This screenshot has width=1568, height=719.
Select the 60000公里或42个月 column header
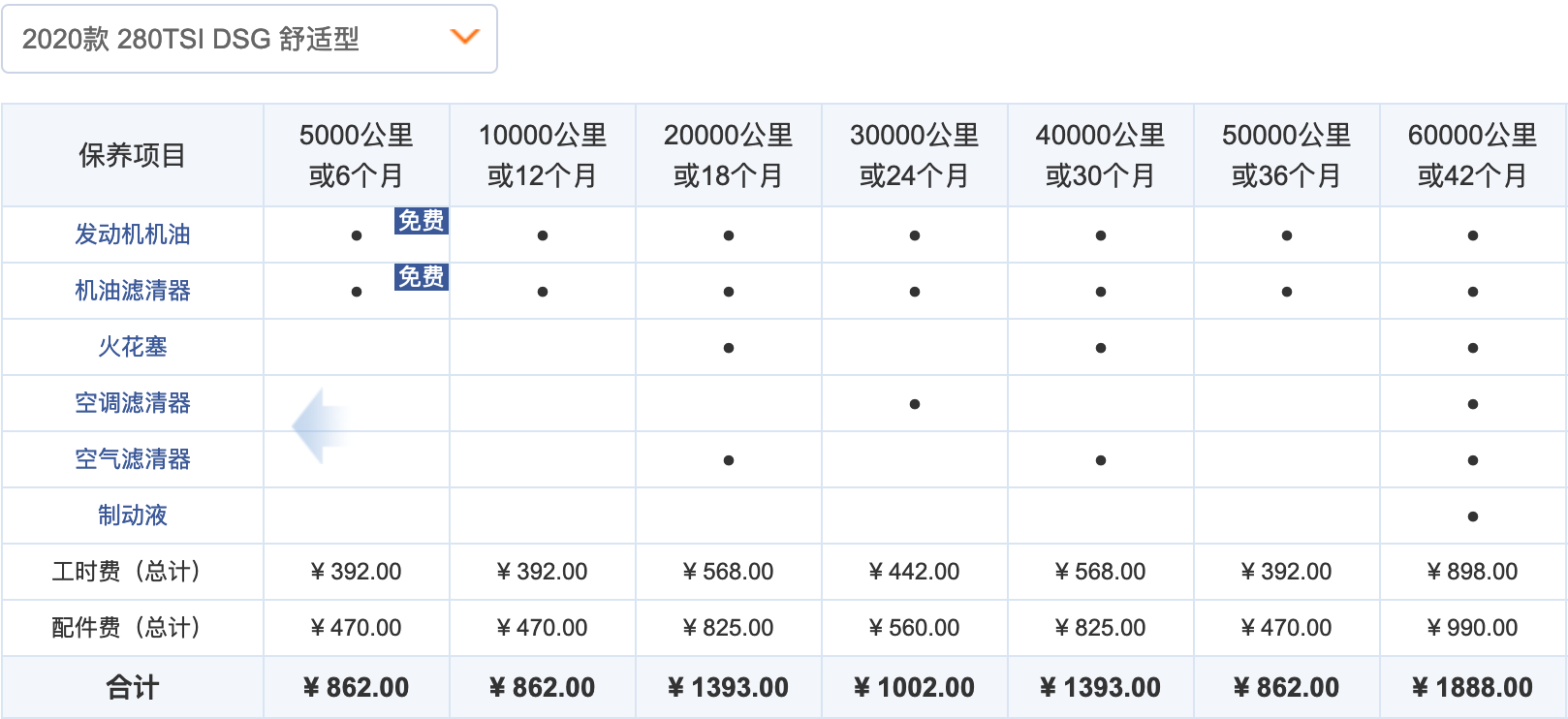[1472, 155]
